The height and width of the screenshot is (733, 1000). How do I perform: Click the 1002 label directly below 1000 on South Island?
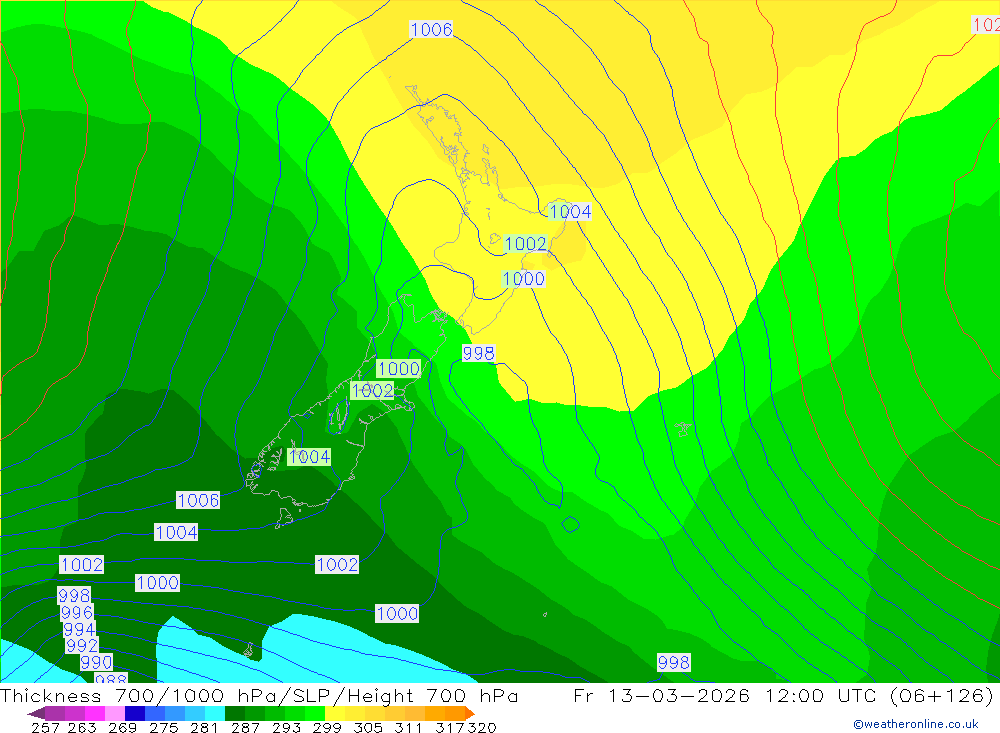372,390
